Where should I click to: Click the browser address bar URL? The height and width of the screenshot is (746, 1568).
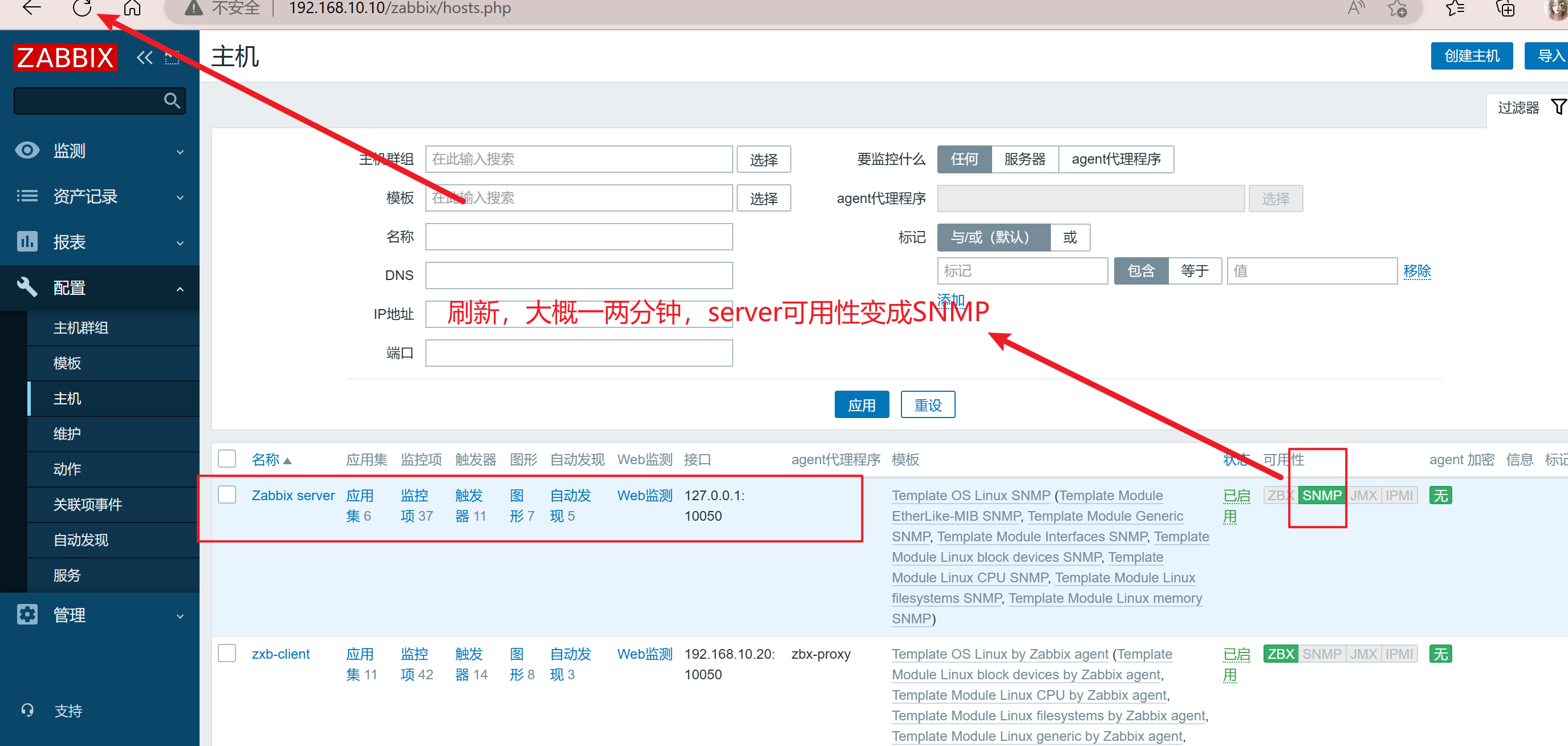pyautogui.click(x=400, y=8)
